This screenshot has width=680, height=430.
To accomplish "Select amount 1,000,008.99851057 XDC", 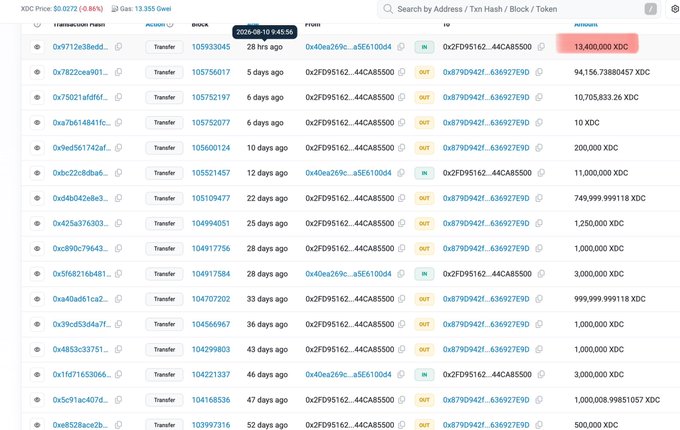I will (617, 400).
